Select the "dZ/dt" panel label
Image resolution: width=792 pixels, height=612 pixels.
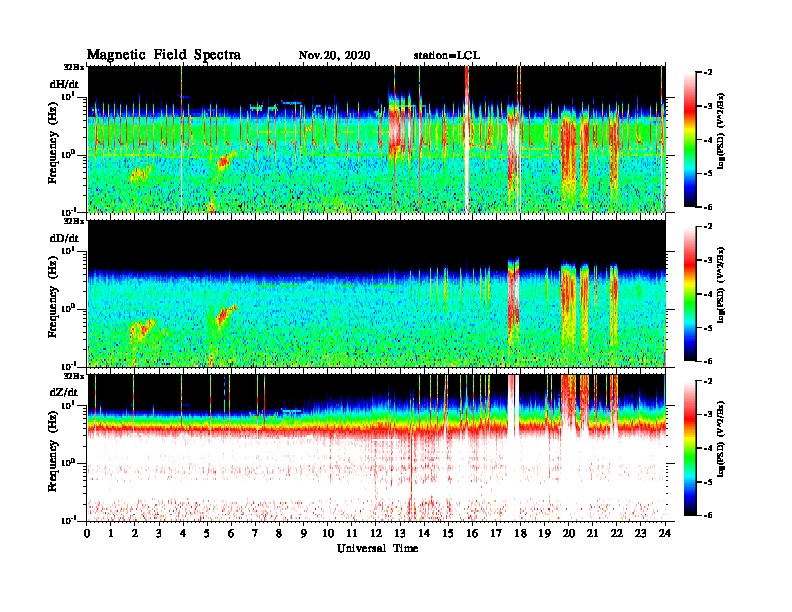pyautogui.click(x=64, y=392)
